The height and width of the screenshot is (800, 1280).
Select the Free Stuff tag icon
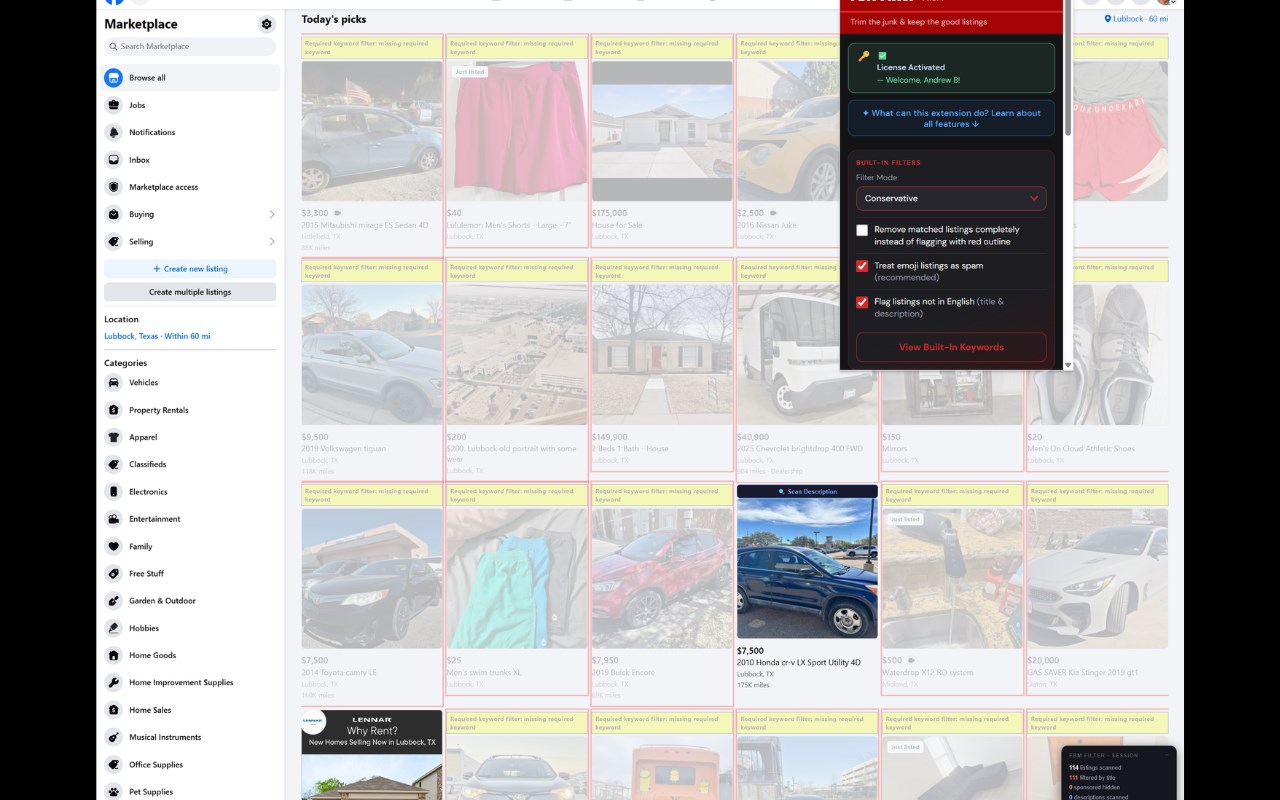click(114, 573)
